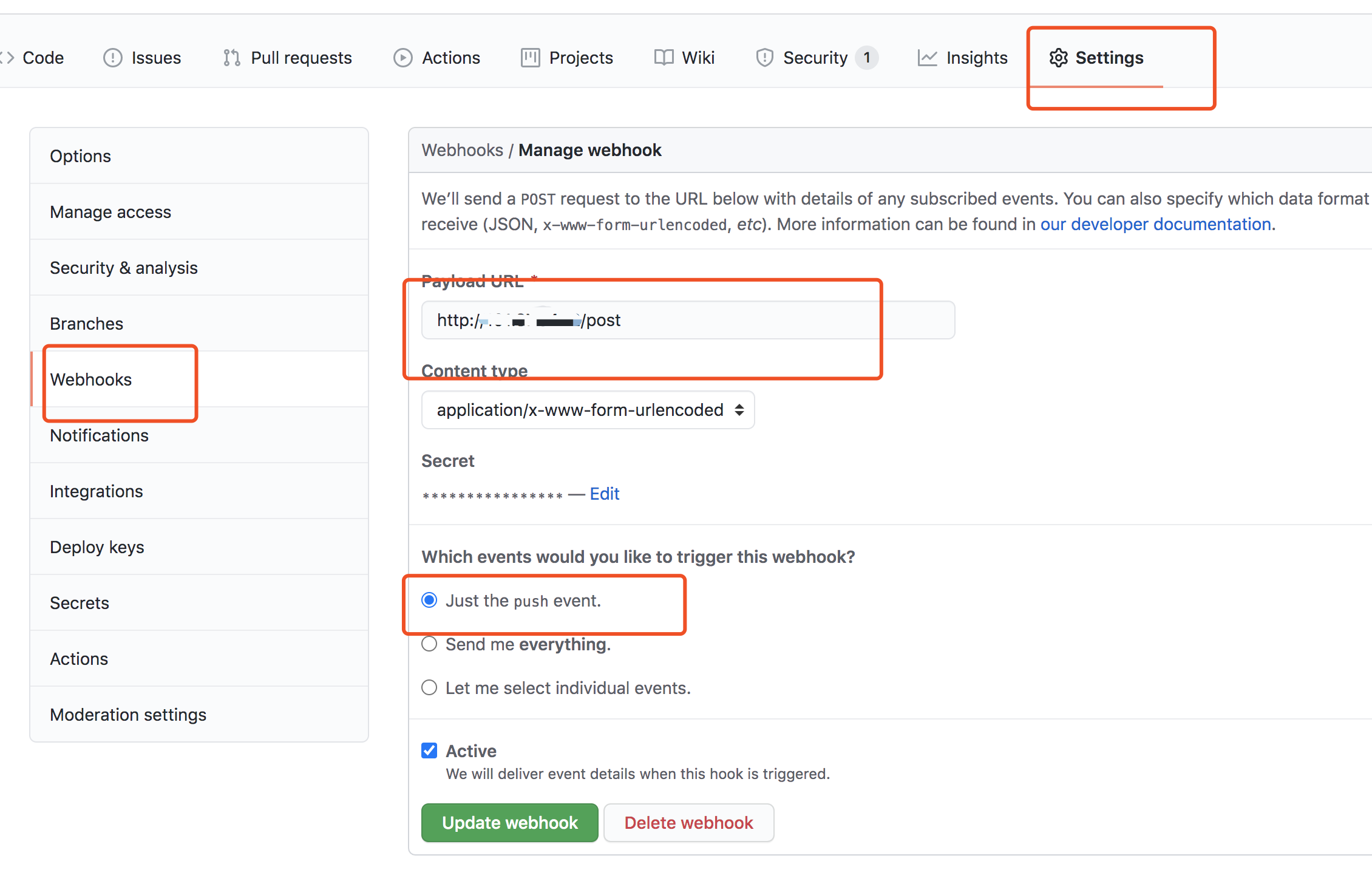Select 'Let me select individual events' radio
Viewport: 1372px width, 895px height.
429,688
